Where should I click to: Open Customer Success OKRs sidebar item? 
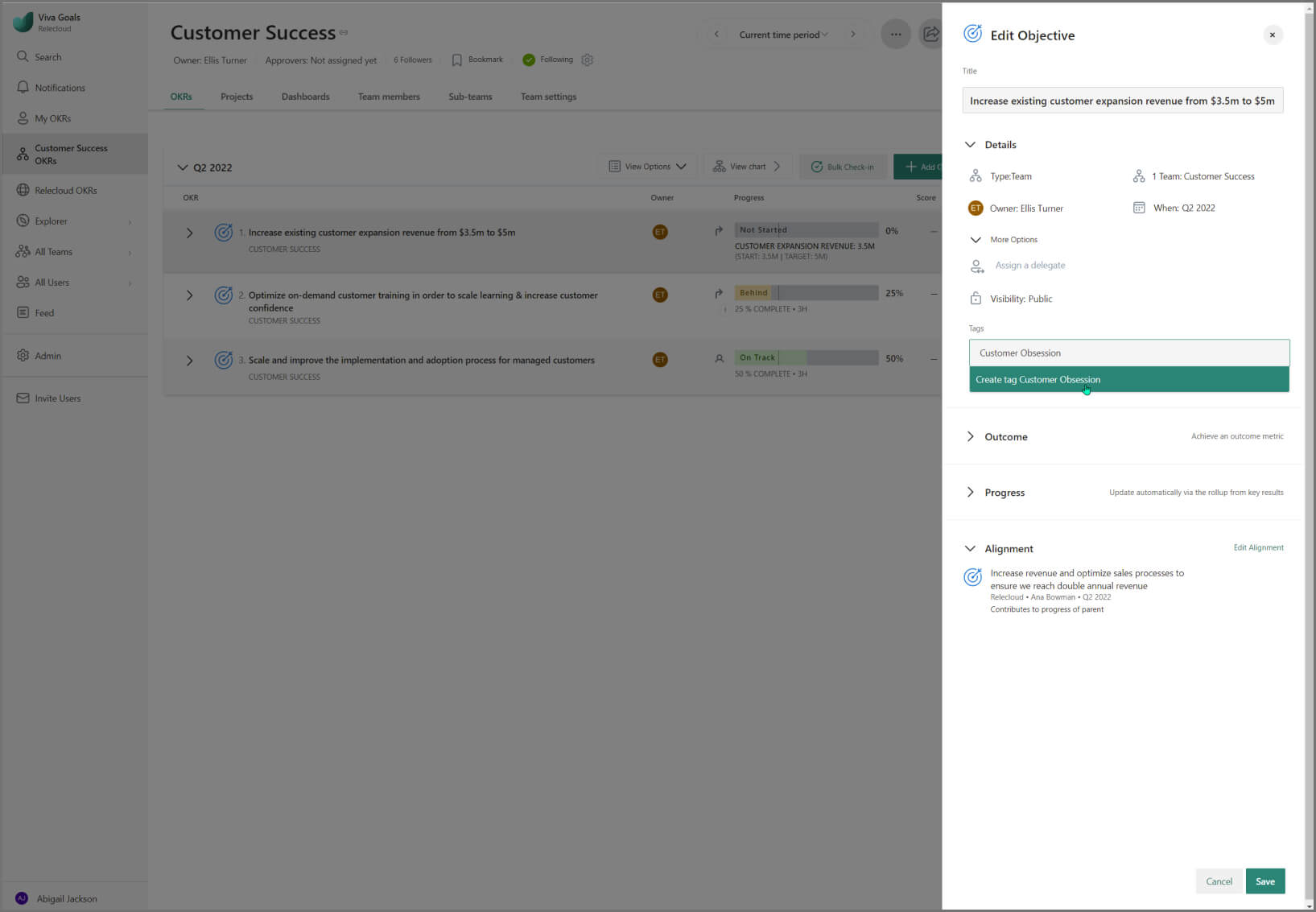click(x=74, y=155)
